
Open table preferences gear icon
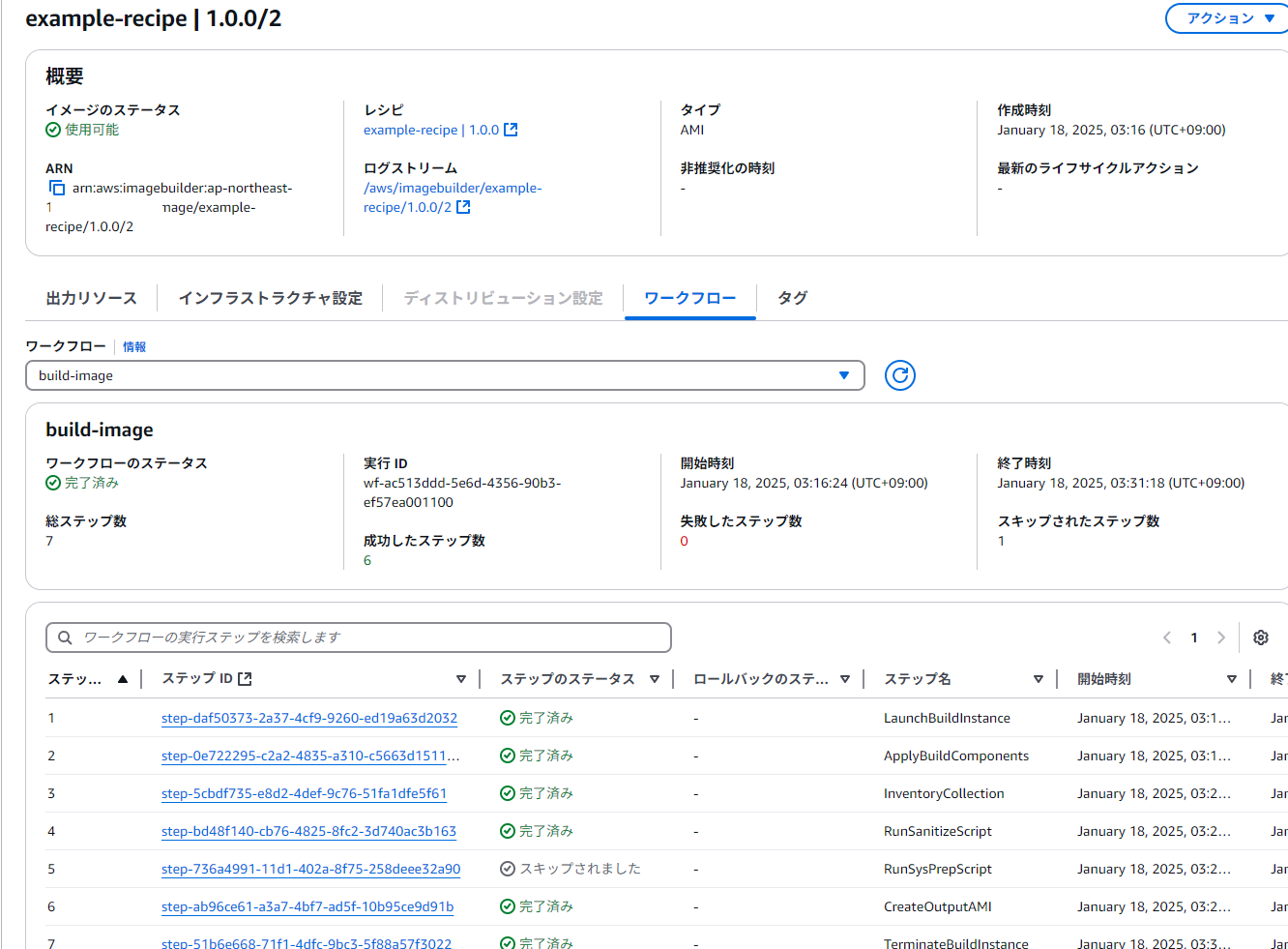point(1260,638)
